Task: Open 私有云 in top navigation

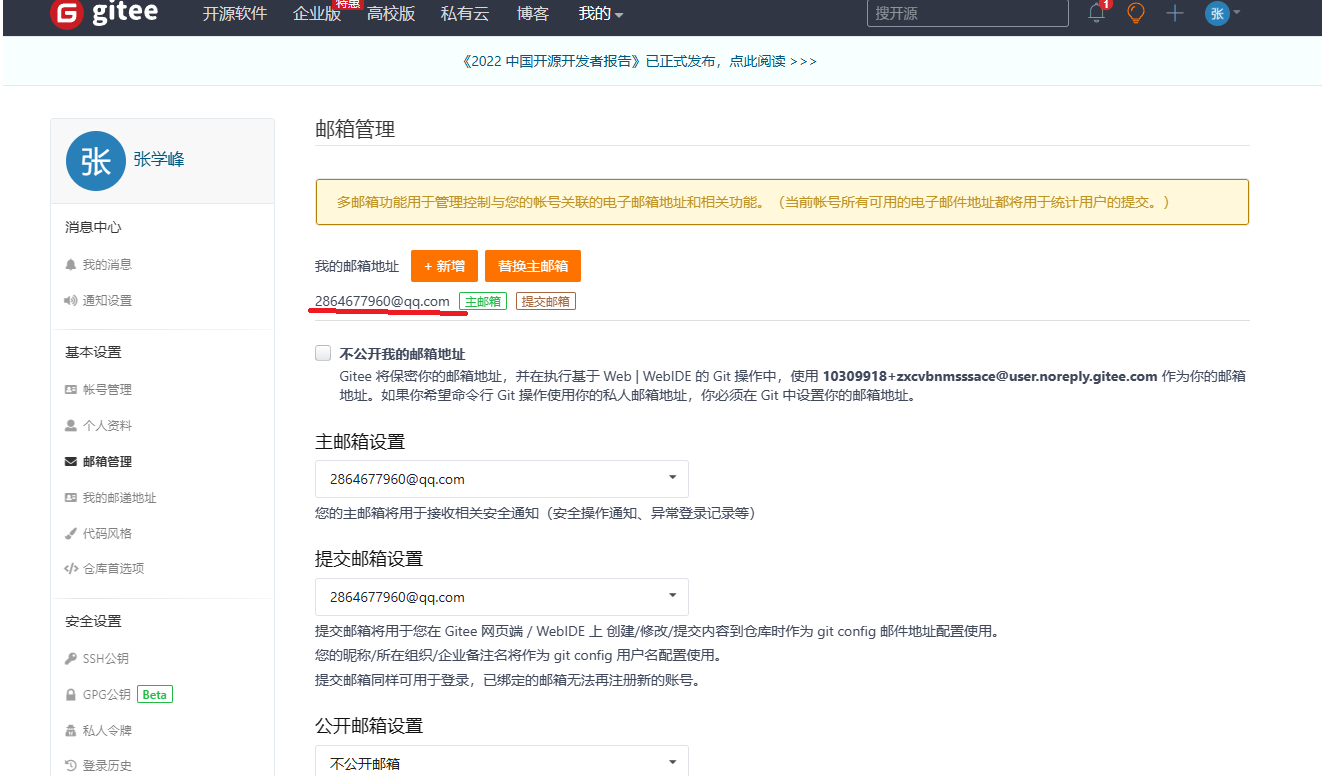Action: coord(465,14)
